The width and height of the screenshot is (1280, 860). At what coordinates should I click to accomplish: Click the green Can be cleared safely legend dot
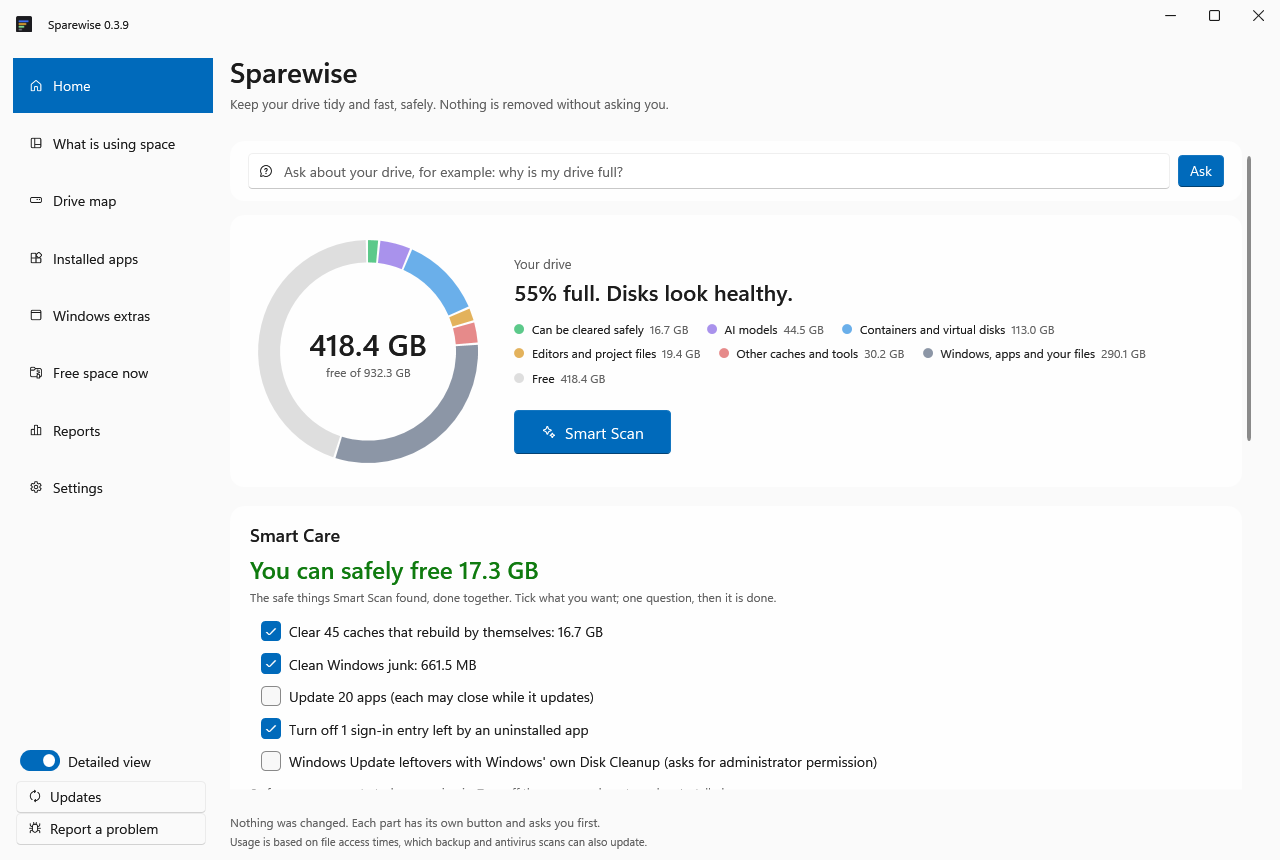(x=519, y=329)
